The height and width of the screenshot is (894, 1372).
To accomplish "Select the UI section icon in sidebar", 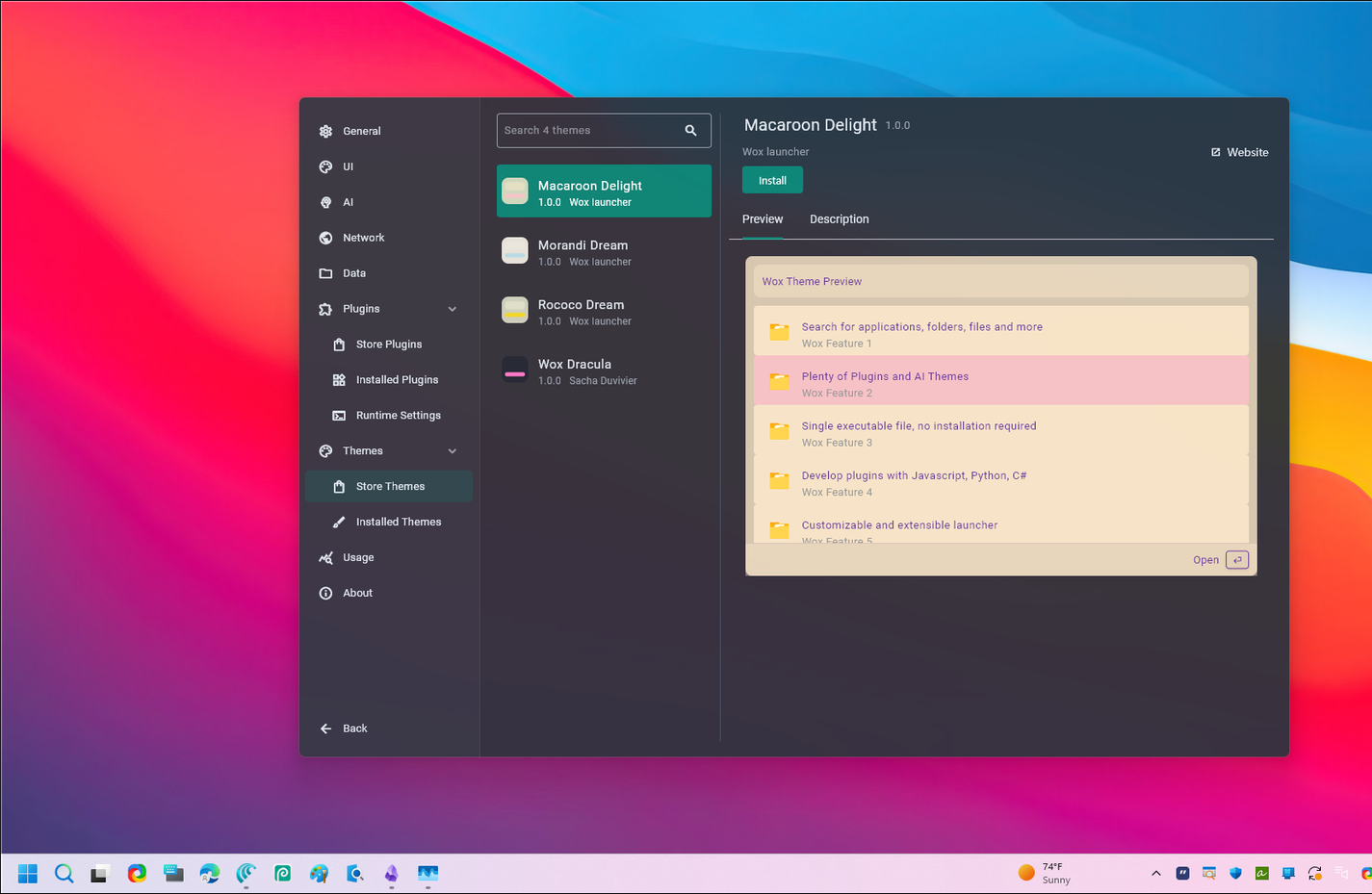I will click(326, 166).
